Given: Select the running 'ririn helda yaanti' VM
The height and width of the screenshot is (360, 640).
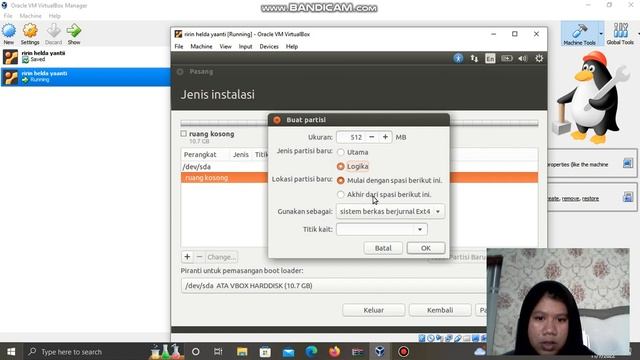Looking at the screenshot, I should 85,76.
